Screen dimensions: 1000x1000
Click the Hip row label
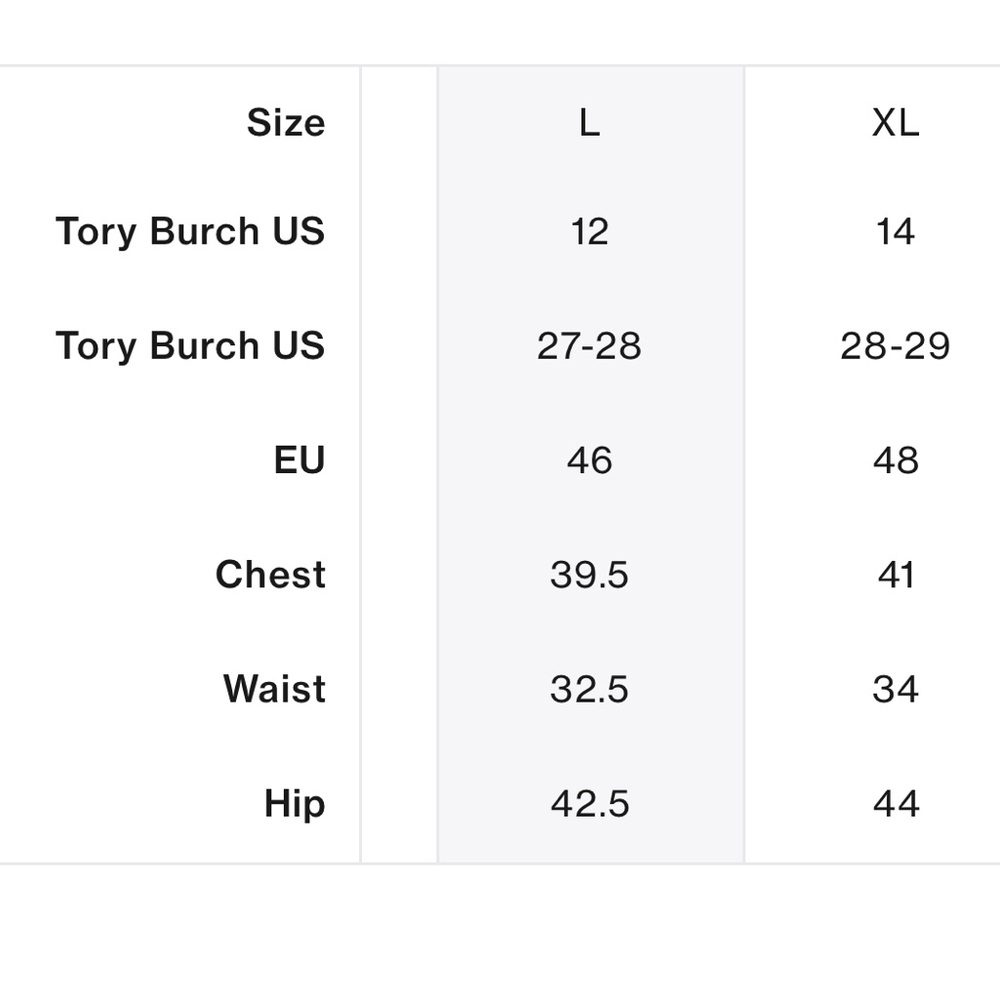click(294, 803)
